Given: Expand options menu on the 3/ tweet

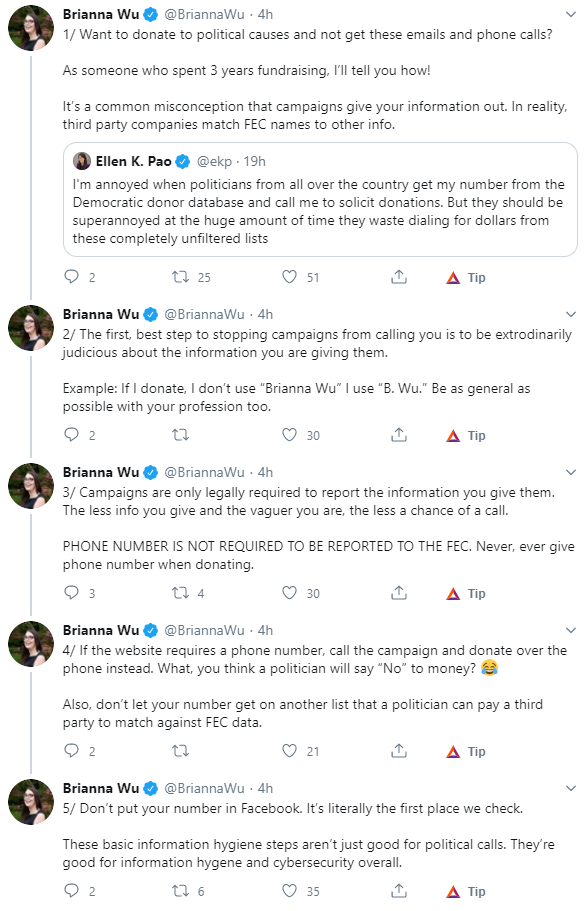Looking at the screenshot, I should (571, 472).
